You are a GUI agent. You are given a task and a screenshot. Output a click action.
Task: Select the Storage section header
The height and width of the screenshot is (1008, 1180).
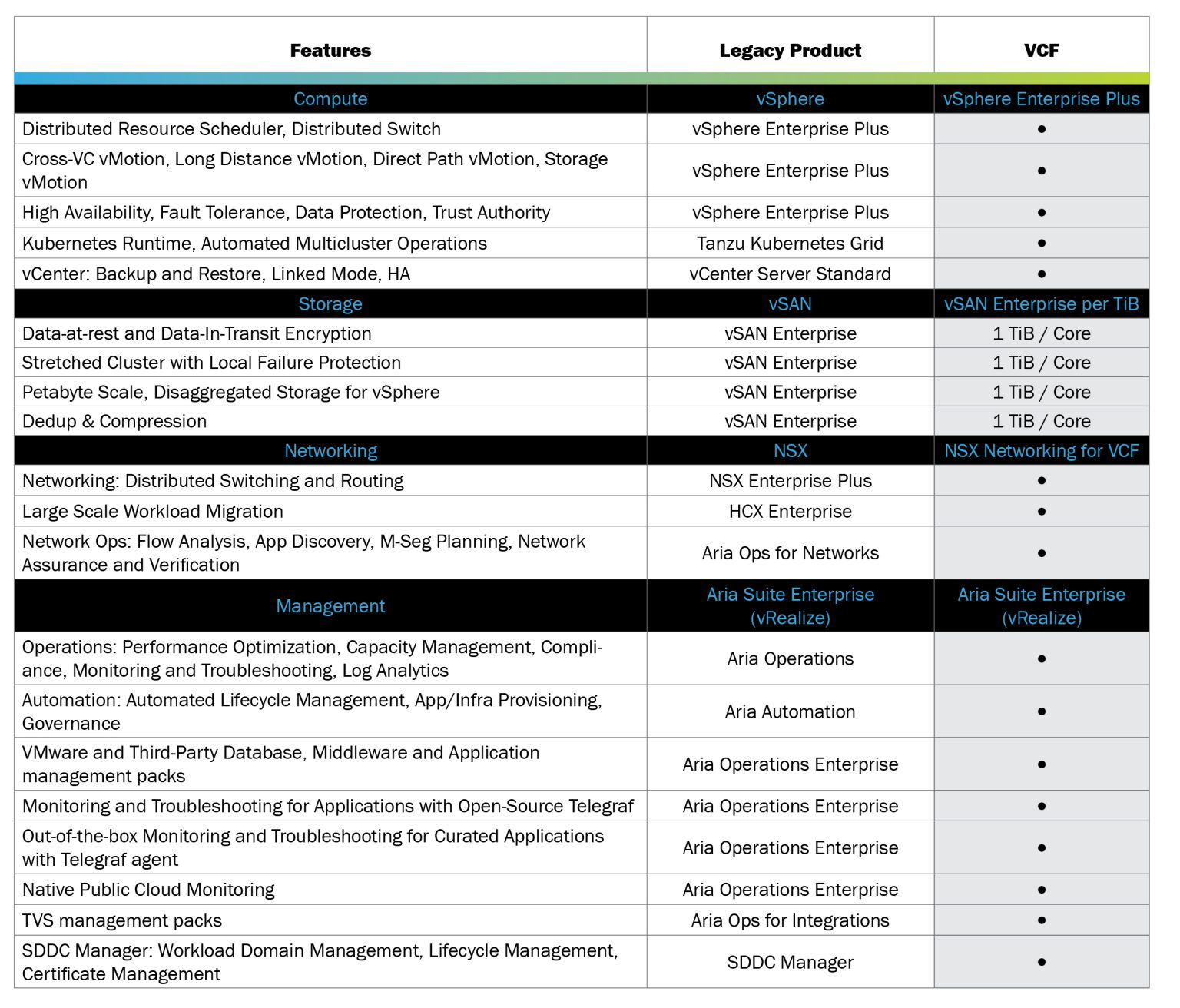click(x=330, y=304)
